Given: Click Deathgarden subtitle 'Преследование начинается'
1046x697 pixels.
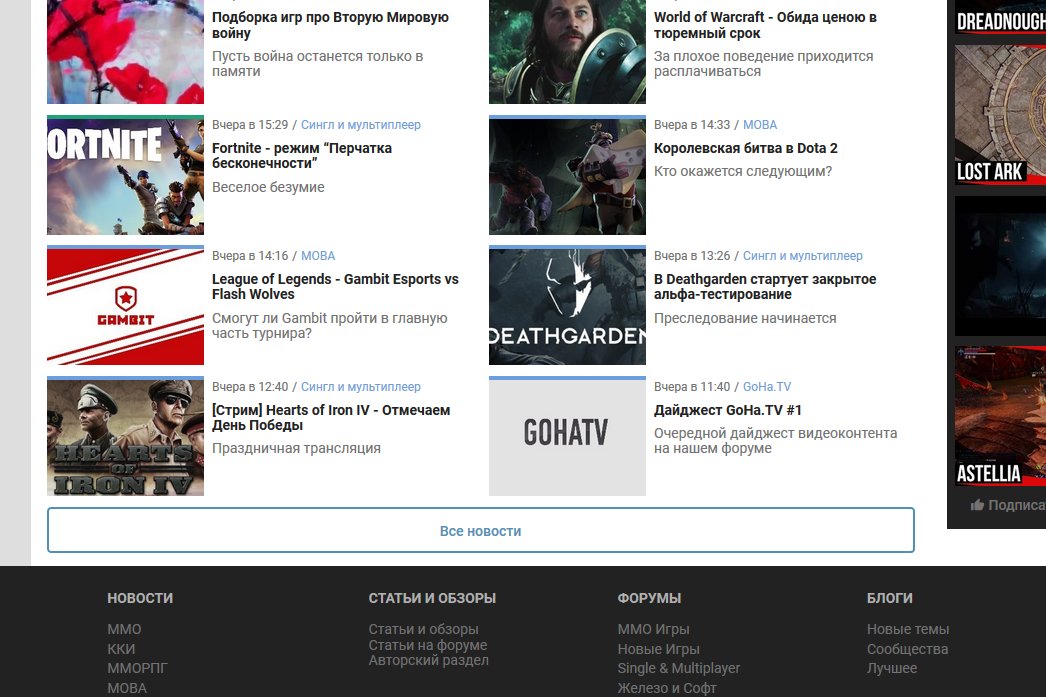Looking at the screenshot, I should tap(745, 318).
